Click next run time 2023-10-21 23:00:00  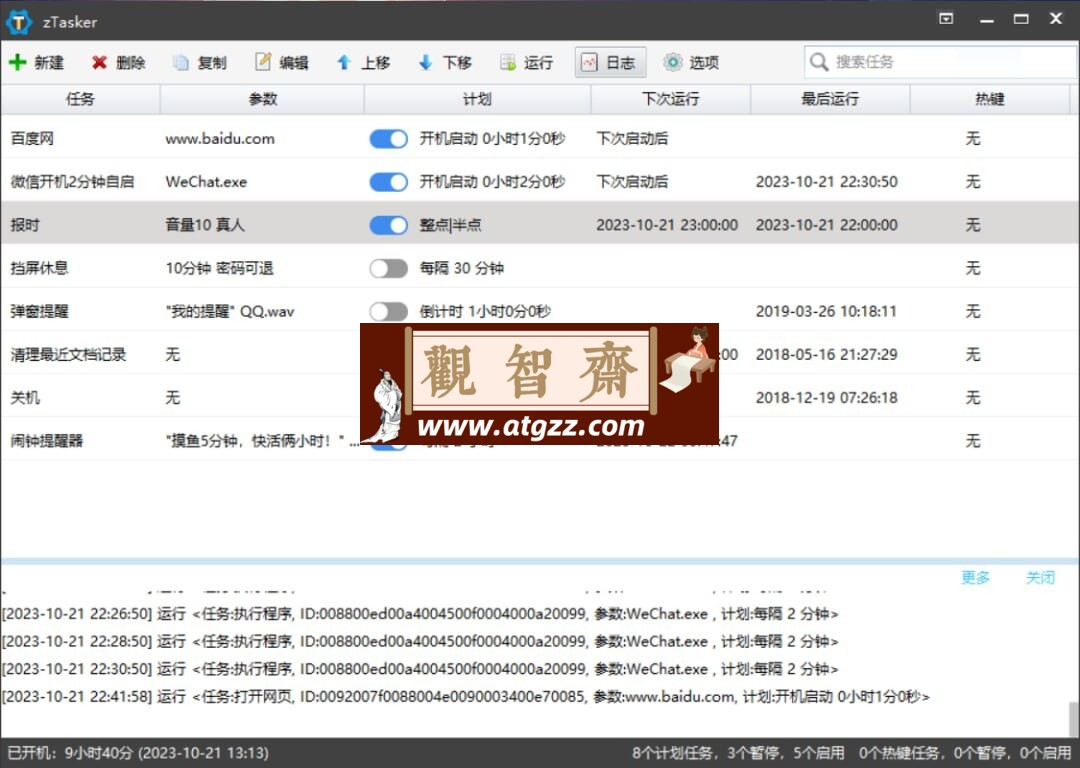pos(667,225)
